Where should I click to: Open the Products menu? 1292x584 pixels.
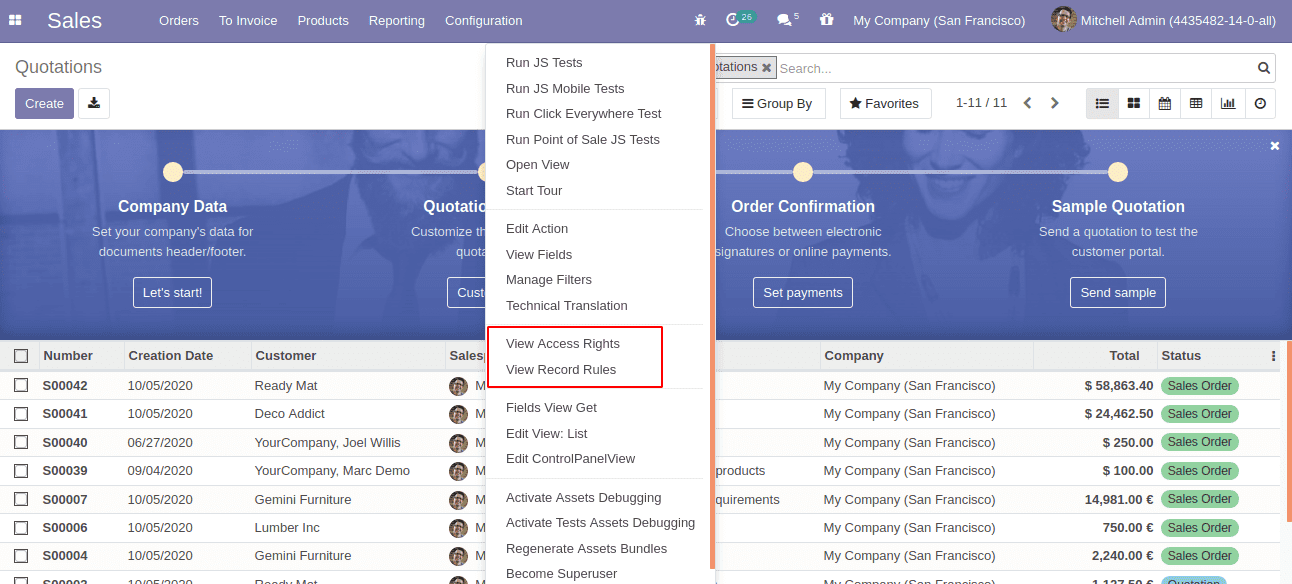(323, 20)
